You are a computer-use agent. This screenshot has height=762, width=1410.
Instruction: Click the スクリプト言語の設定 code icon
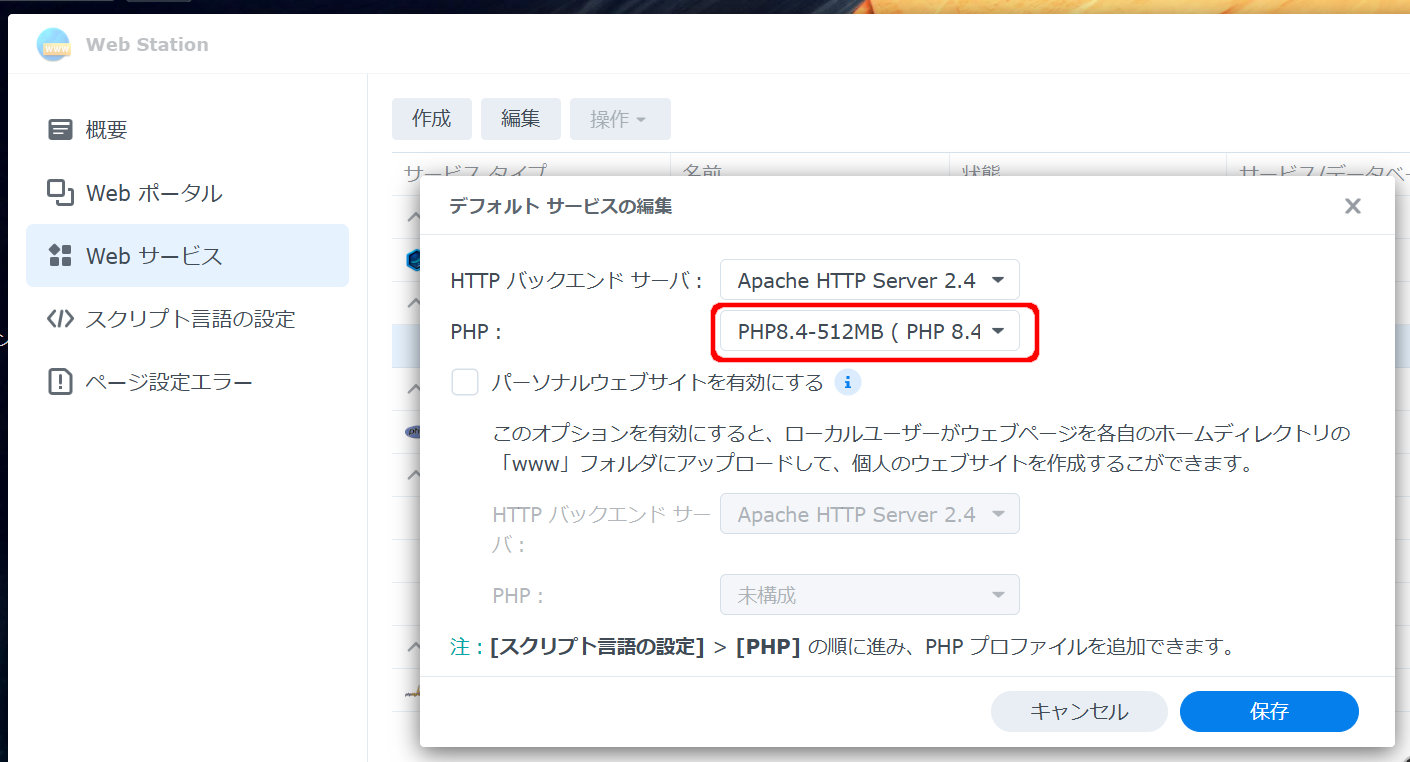tap(61, 319)
